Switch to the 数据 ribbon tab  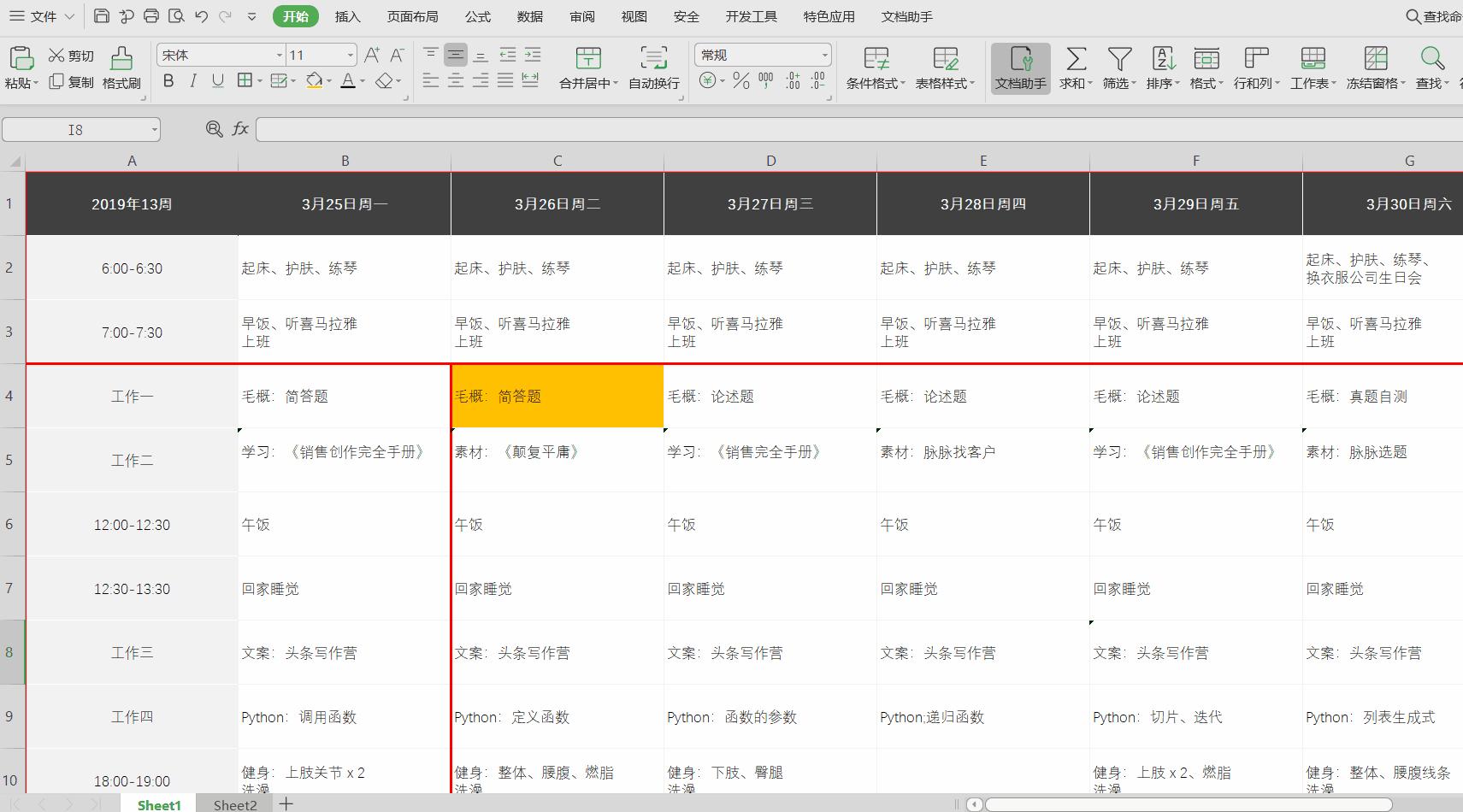point(529,15)
